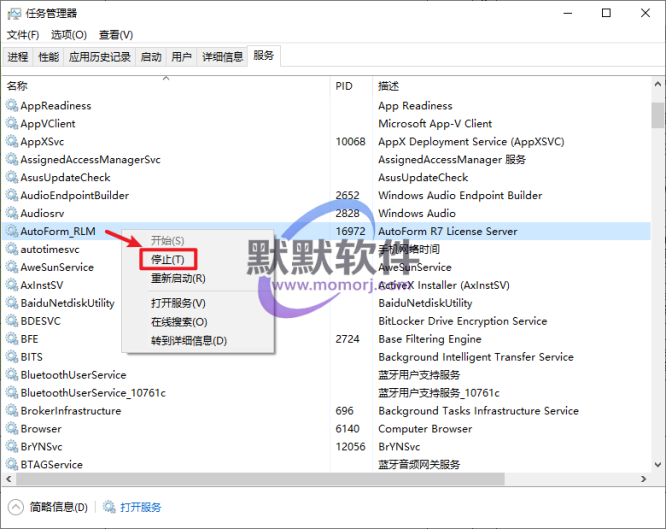This screenshot has width=666, height=529.
Task: Collapse details with 简略信息 arrow button
Action: (16, 508)
